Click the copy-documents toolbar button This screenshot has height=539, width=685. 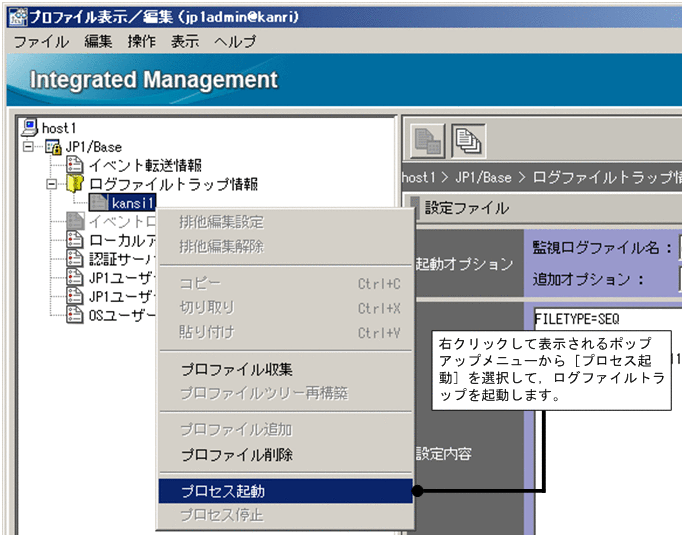click(468, 141)
